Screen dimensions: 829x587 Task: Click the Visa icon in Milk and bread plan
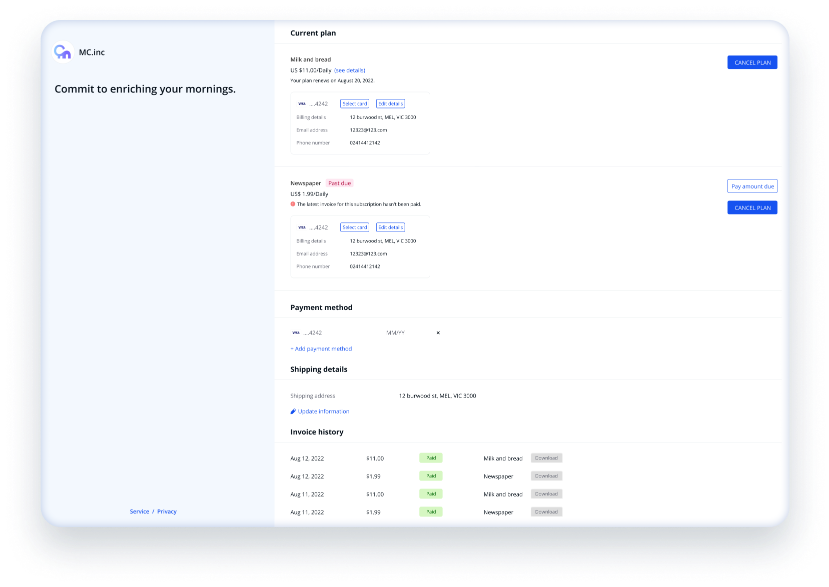tap(301, 103)
